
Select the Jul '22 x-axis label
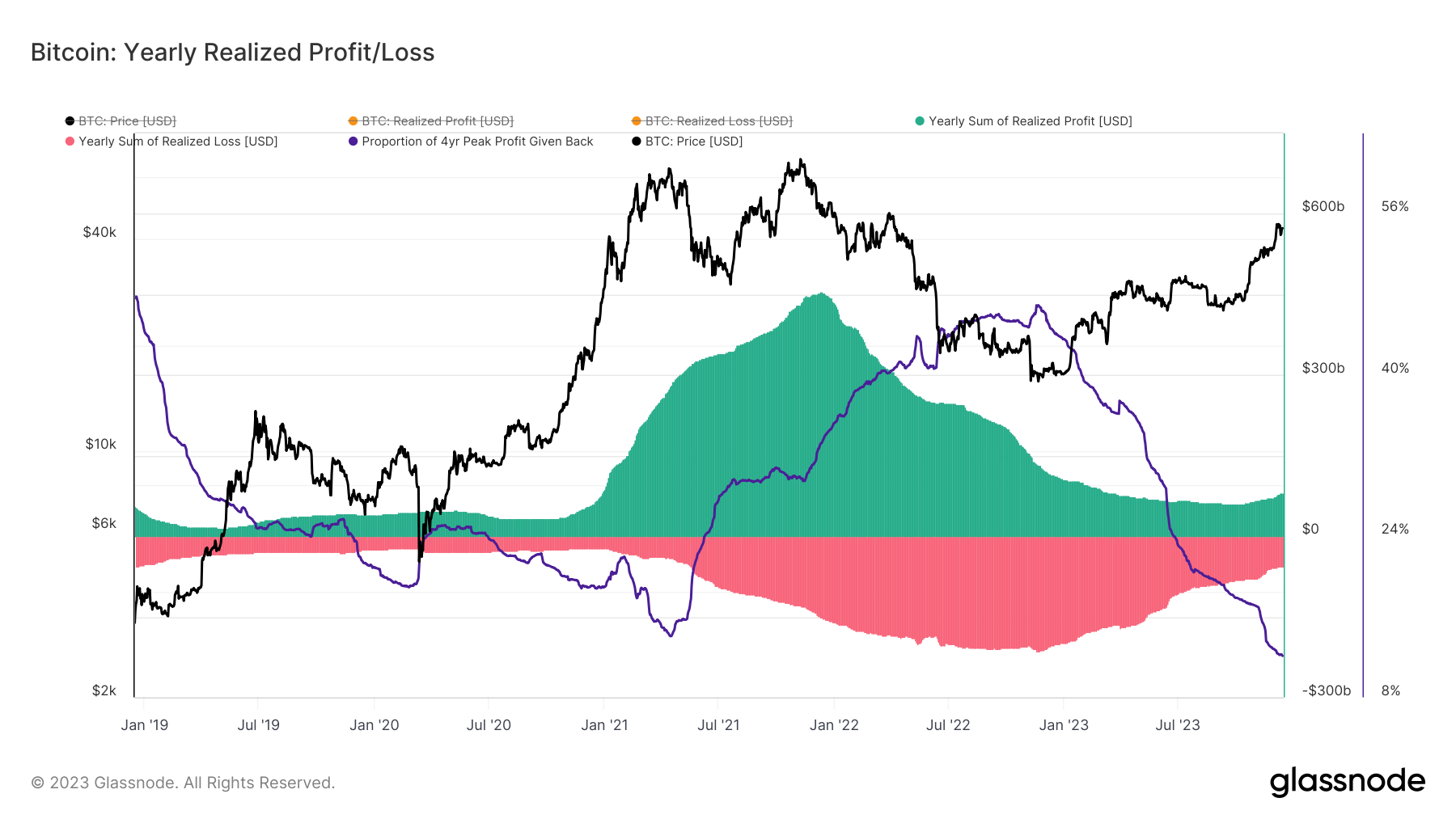(948, 725)
